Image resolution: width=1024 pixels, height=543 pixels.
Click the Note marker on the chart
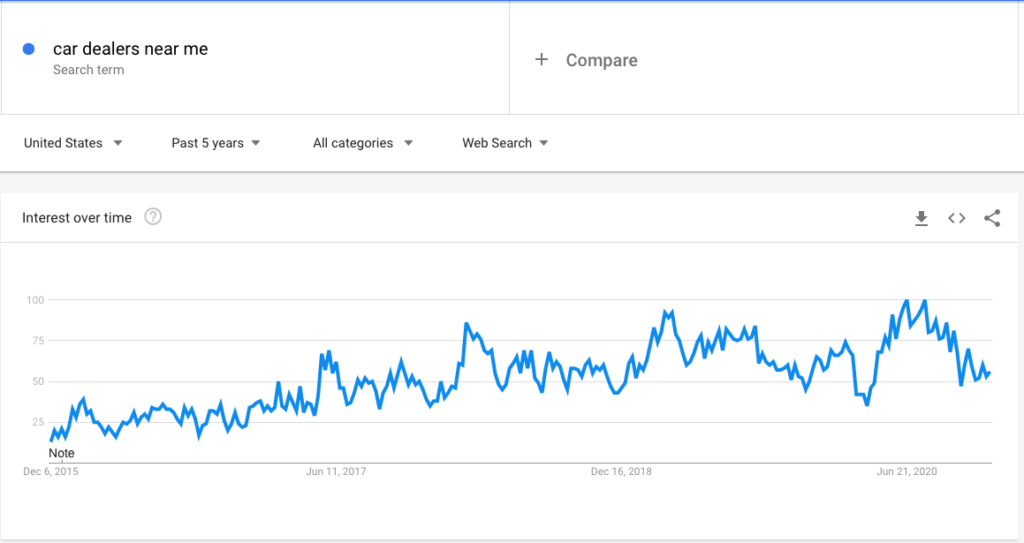tap(61, 453)
